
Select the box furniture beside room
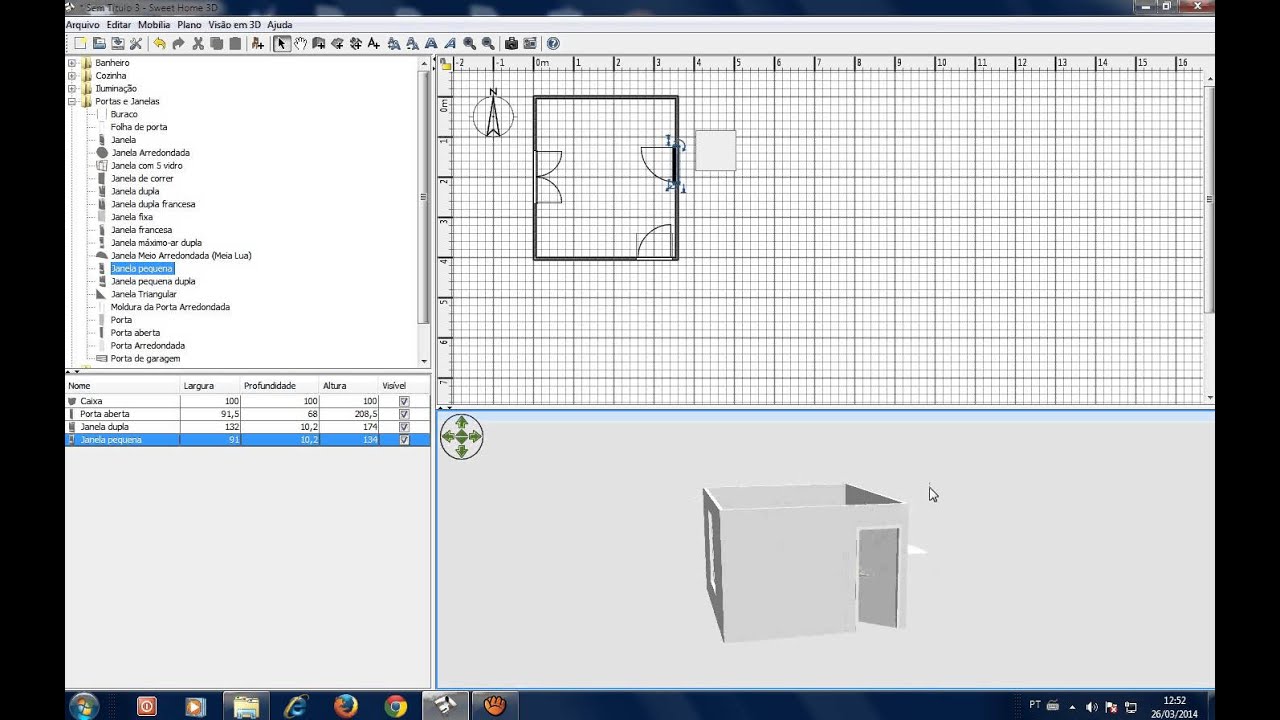(715, 150)
